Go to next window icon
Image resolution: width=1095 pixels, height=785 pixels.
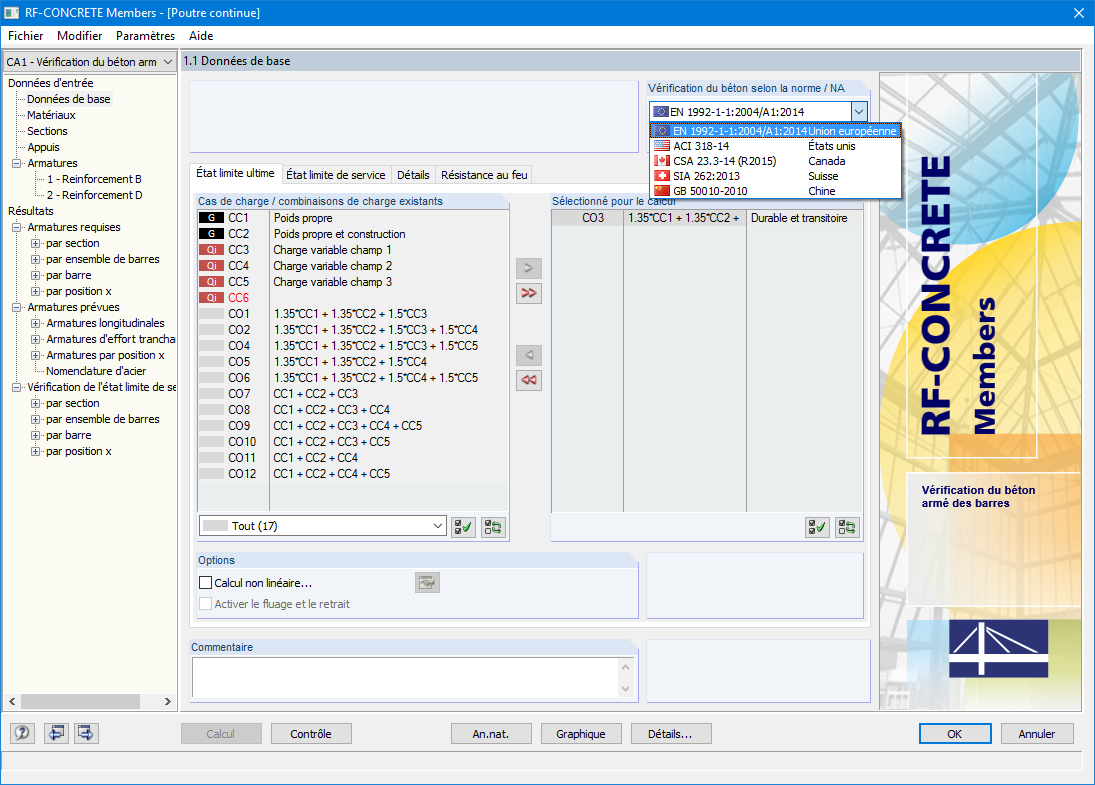86,733
